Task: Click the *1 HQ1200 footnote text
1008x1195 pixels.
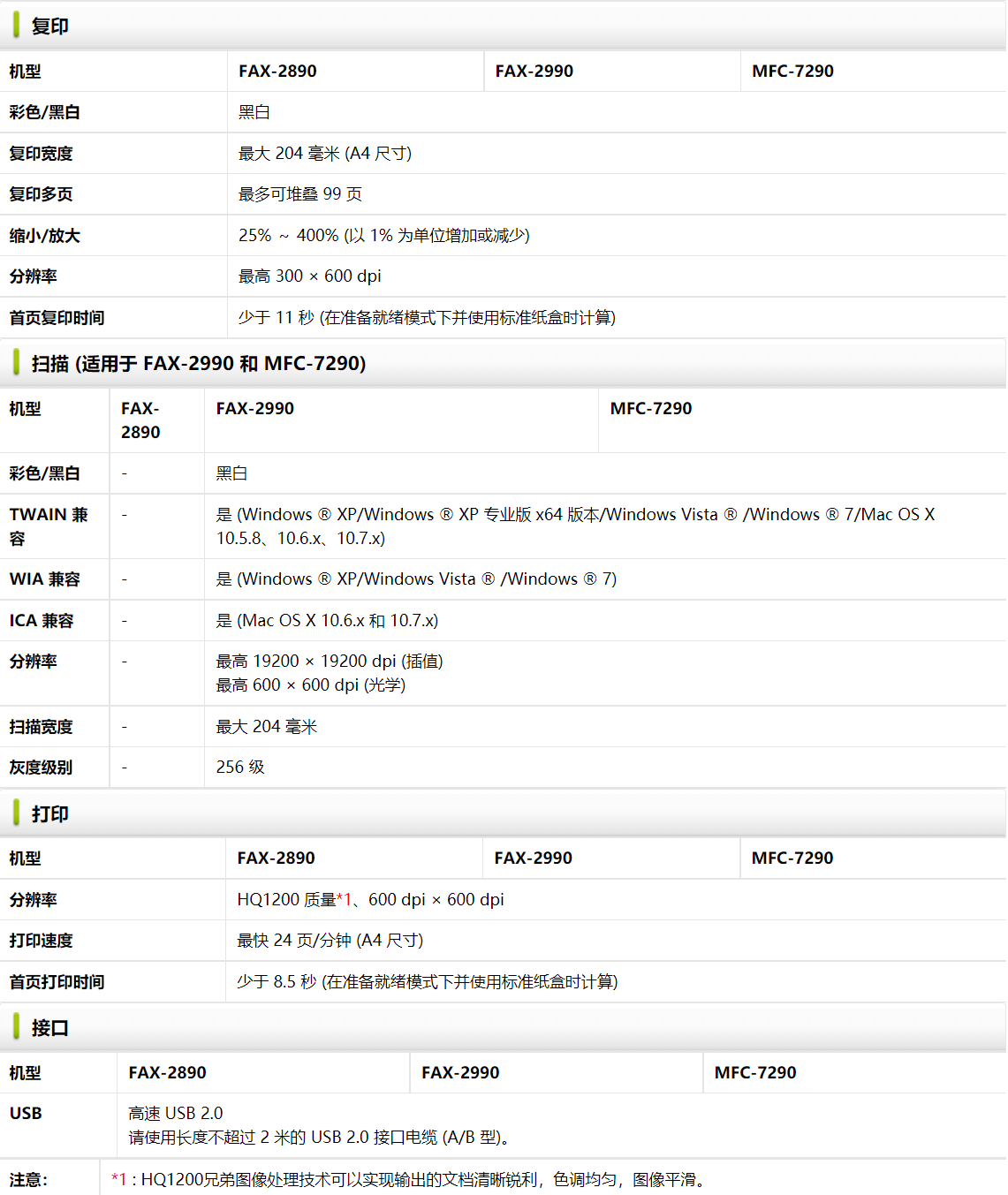Action: click(410, 1180)
